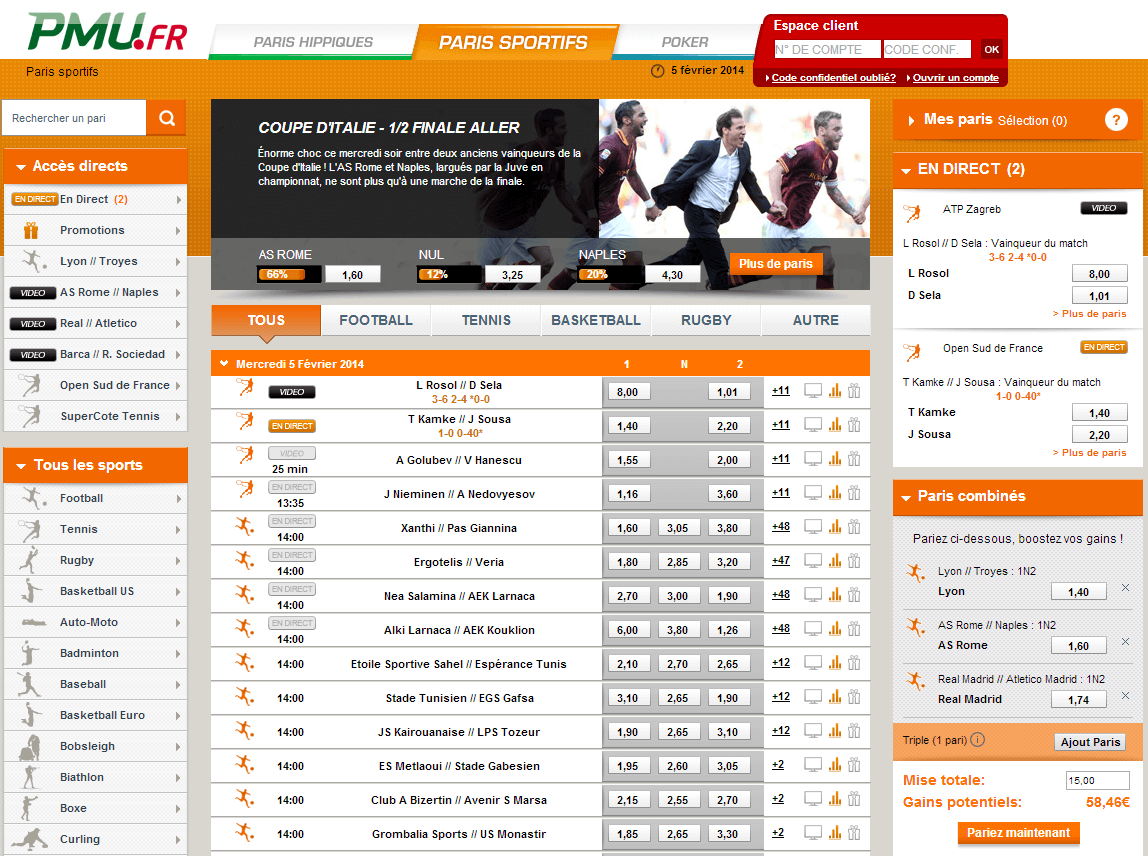This screenshot has width=1148, height=856.
Task: Select the RUGBY filter tab
Action: (706, 320)
